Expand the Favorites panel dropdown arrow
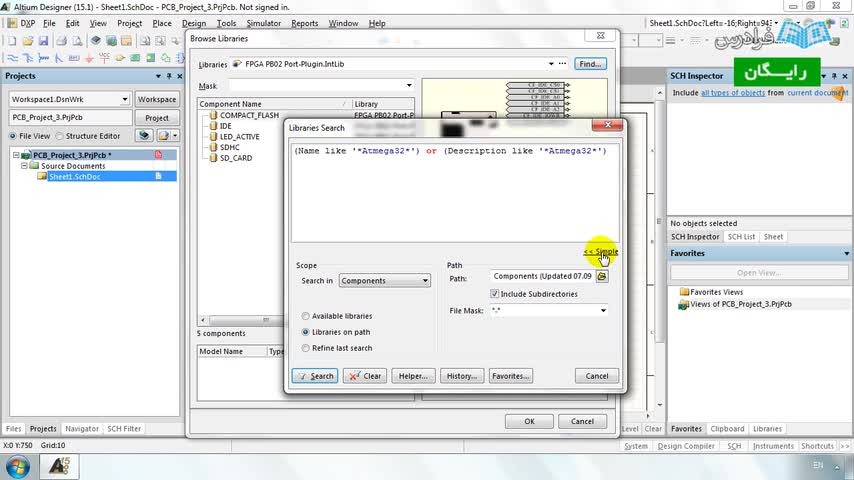854x480 pixels. click(846, 253)
